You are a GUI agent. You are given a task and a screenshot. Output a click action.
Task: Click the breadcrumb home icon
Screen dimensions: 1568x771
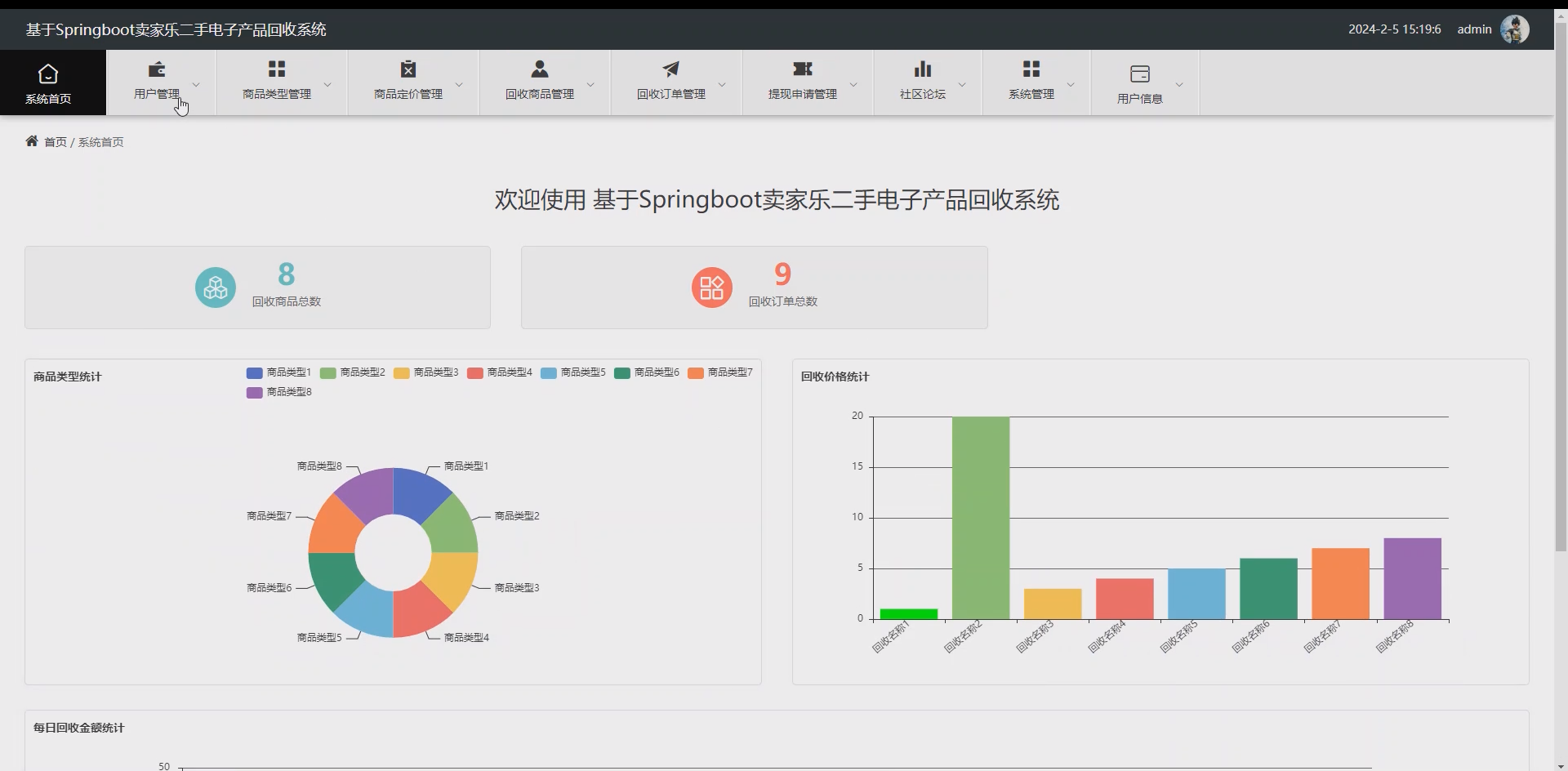pos(30,140)
